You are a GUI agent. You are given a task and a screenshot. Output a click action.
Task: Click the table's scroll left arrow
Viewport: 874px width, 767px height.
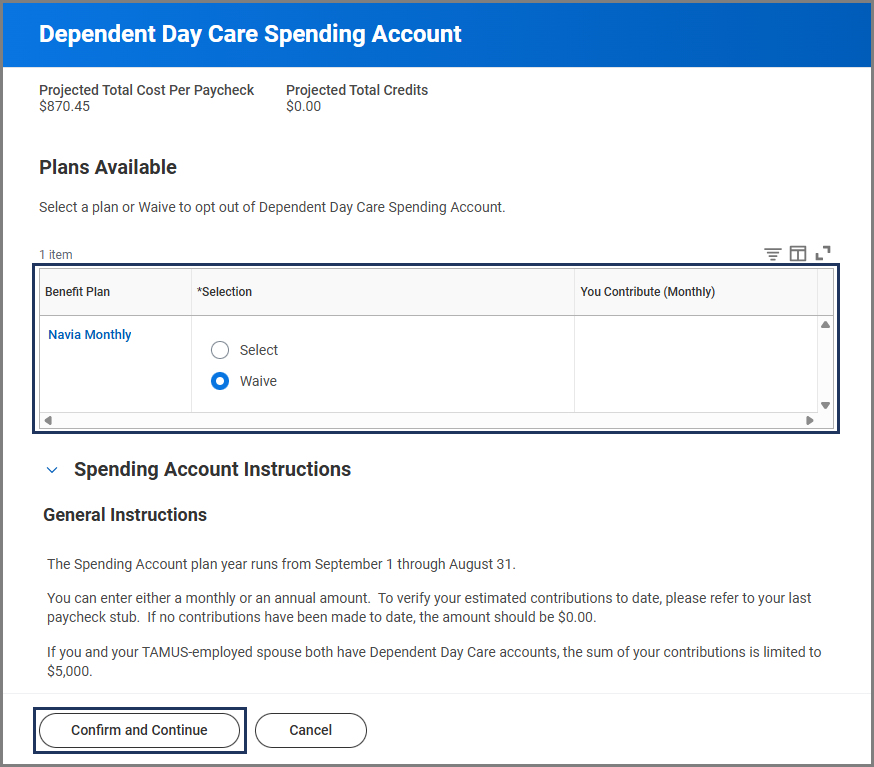click(x=47, y=421)
